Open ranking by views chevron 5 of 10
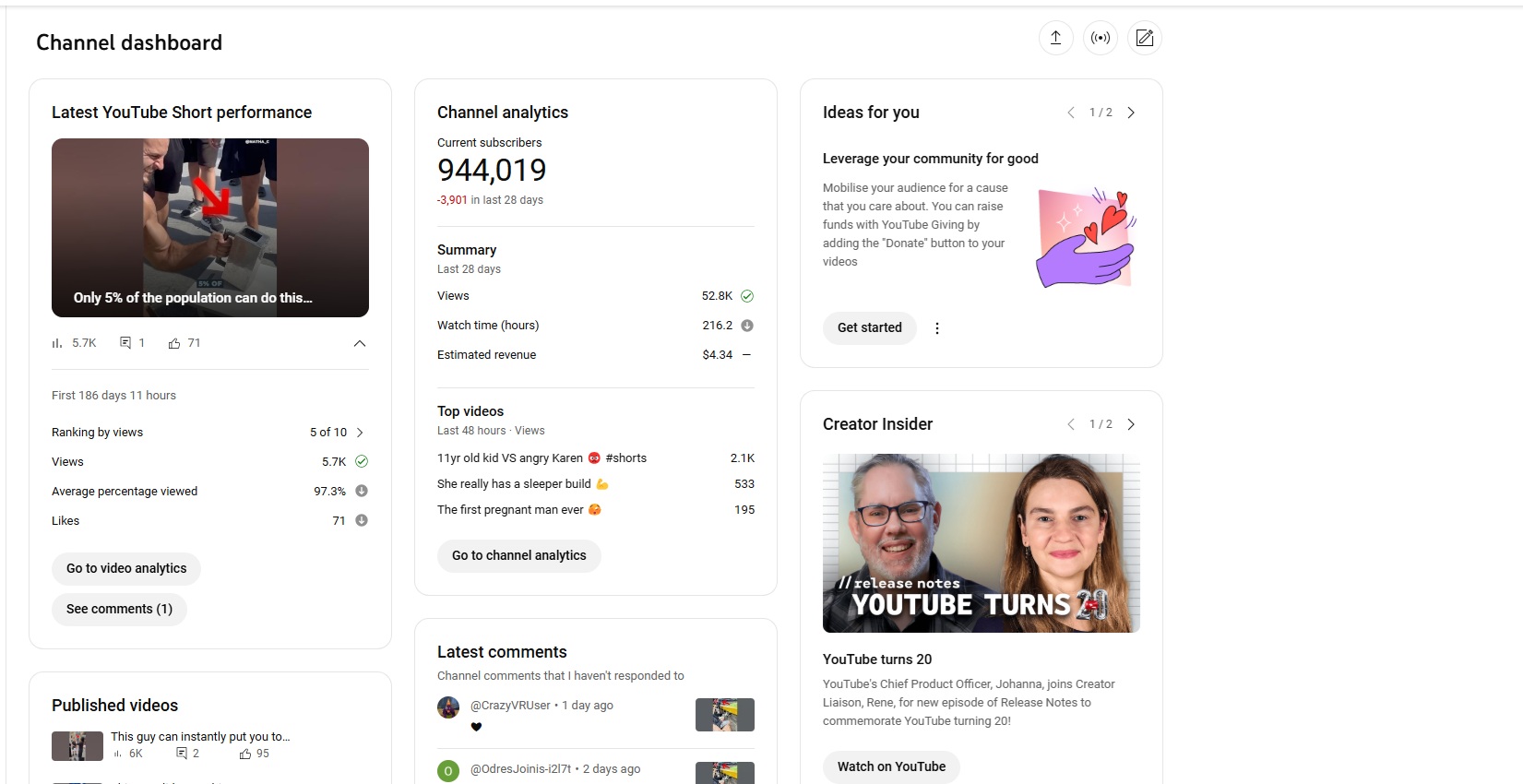 (360, 433)
